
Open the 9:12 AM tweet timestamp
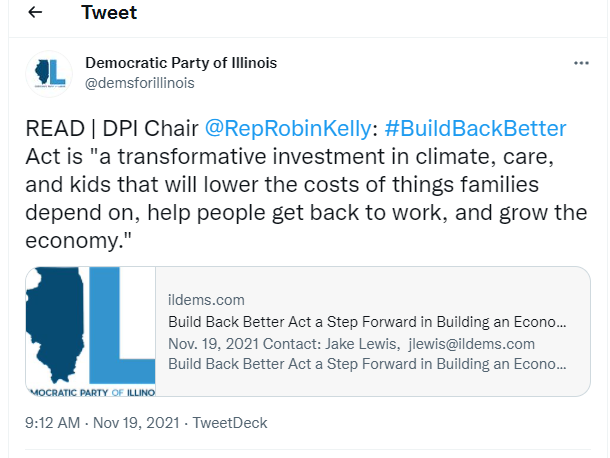[53, 423]
